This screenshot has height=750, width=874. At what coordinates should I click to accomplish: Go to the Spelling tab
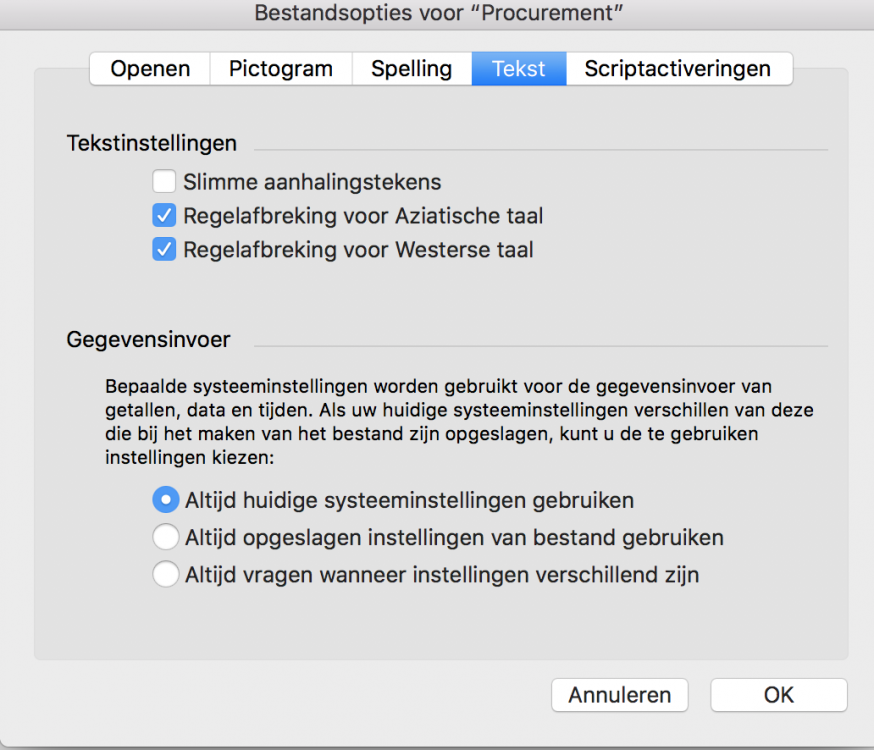click(x=411, y=69)
